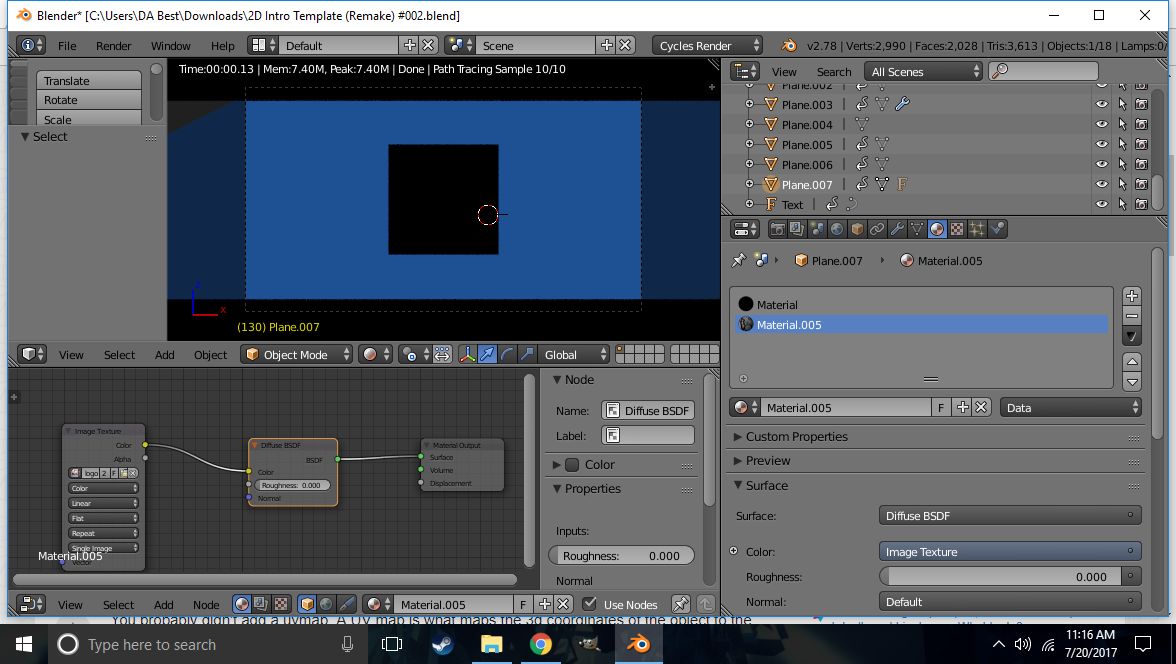Select shader nodes tree type icon

(242, 604)
